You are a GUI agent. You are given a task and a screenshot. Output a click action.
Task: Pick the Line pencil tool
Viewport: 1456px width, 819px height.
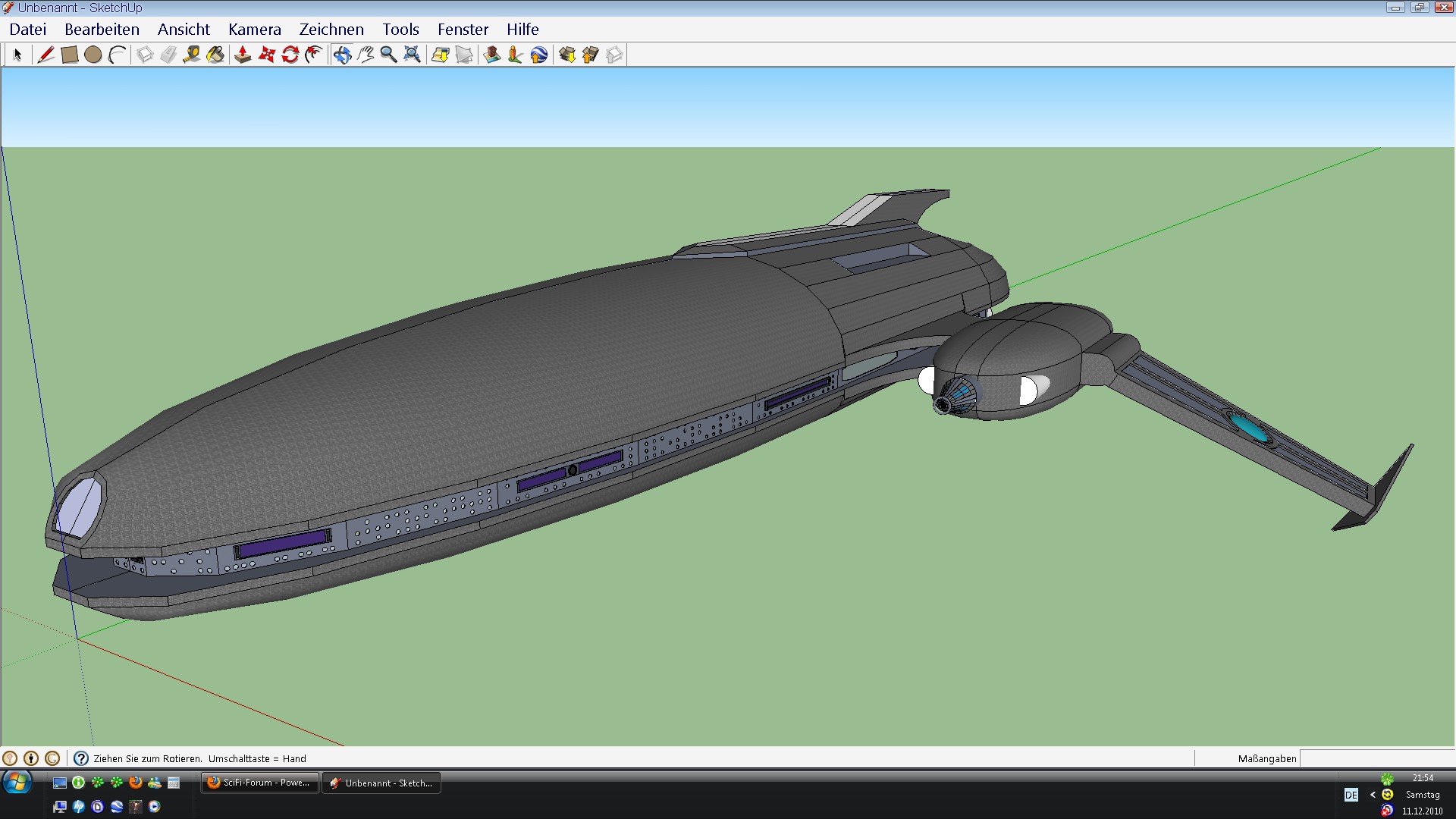pyautogui.click(x=45, y=55)
